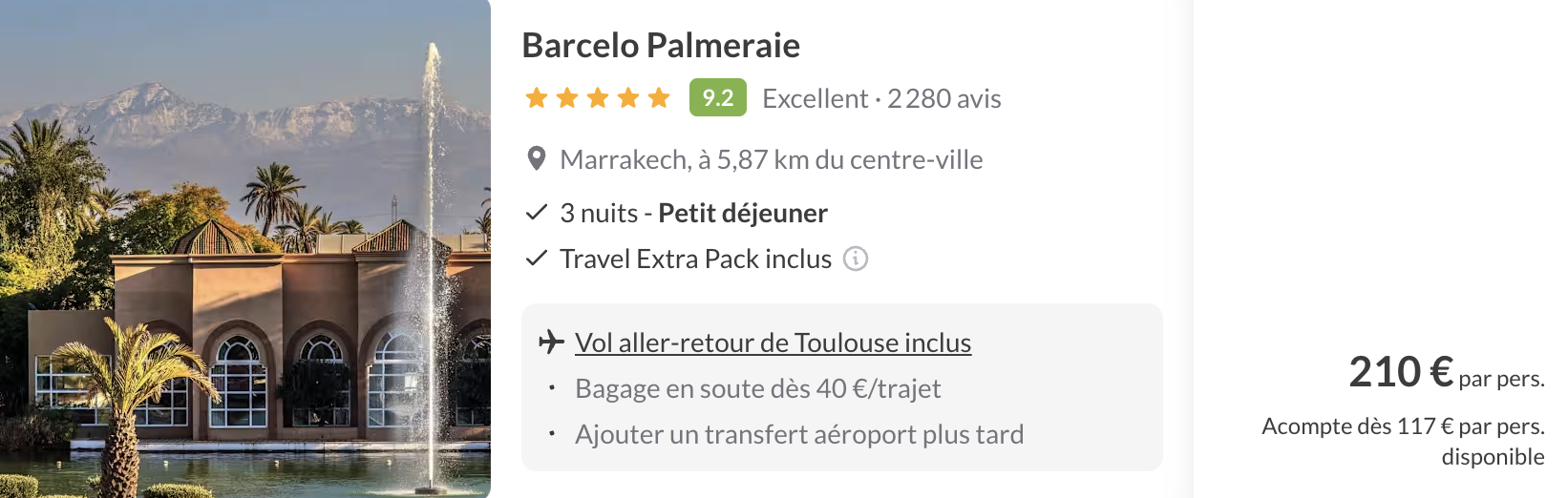1568x498 pixels.
Task: Click the checkmark beside Travel Extra Pack
Action: pyautogui.click(x=537, y=259)
